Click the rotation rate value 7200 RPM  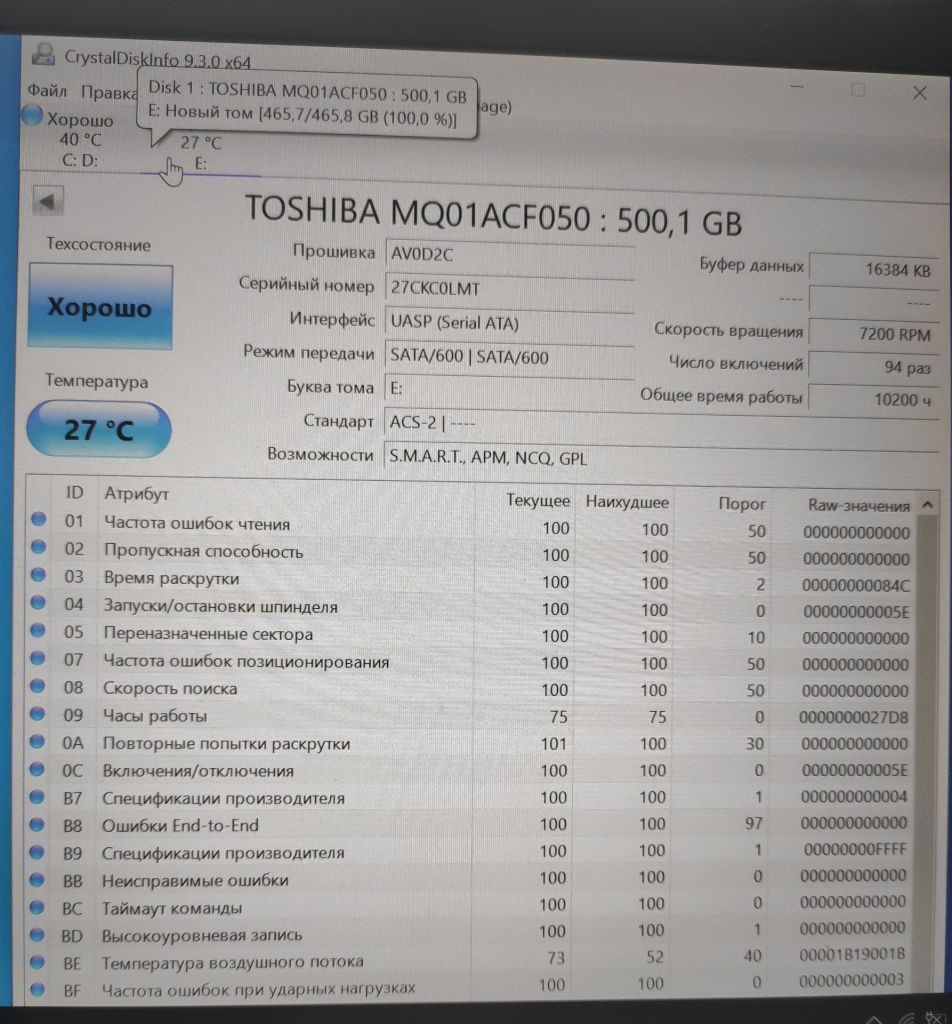click(x=874, y=334)
